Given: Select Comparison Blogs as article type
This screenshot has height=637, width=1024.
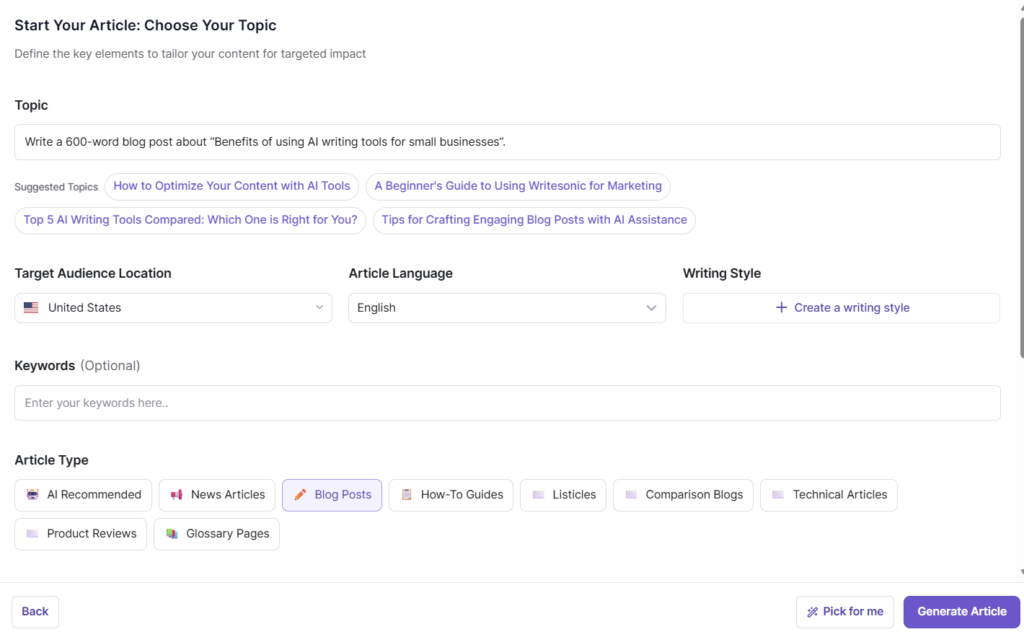Looking at the screenshot, I should pos(683,494).
